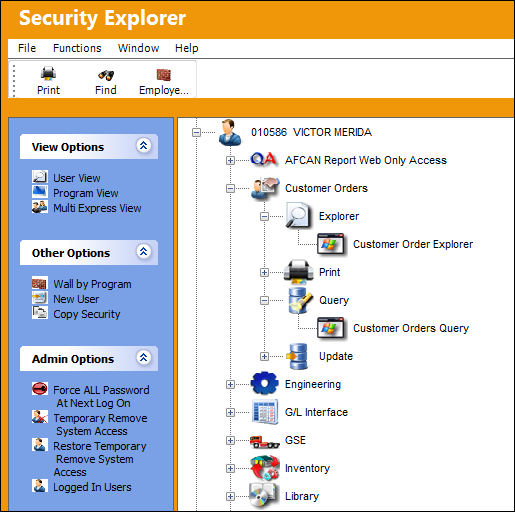
Task: Click the Wall by Program link
Action: click(x=92, y=284)
